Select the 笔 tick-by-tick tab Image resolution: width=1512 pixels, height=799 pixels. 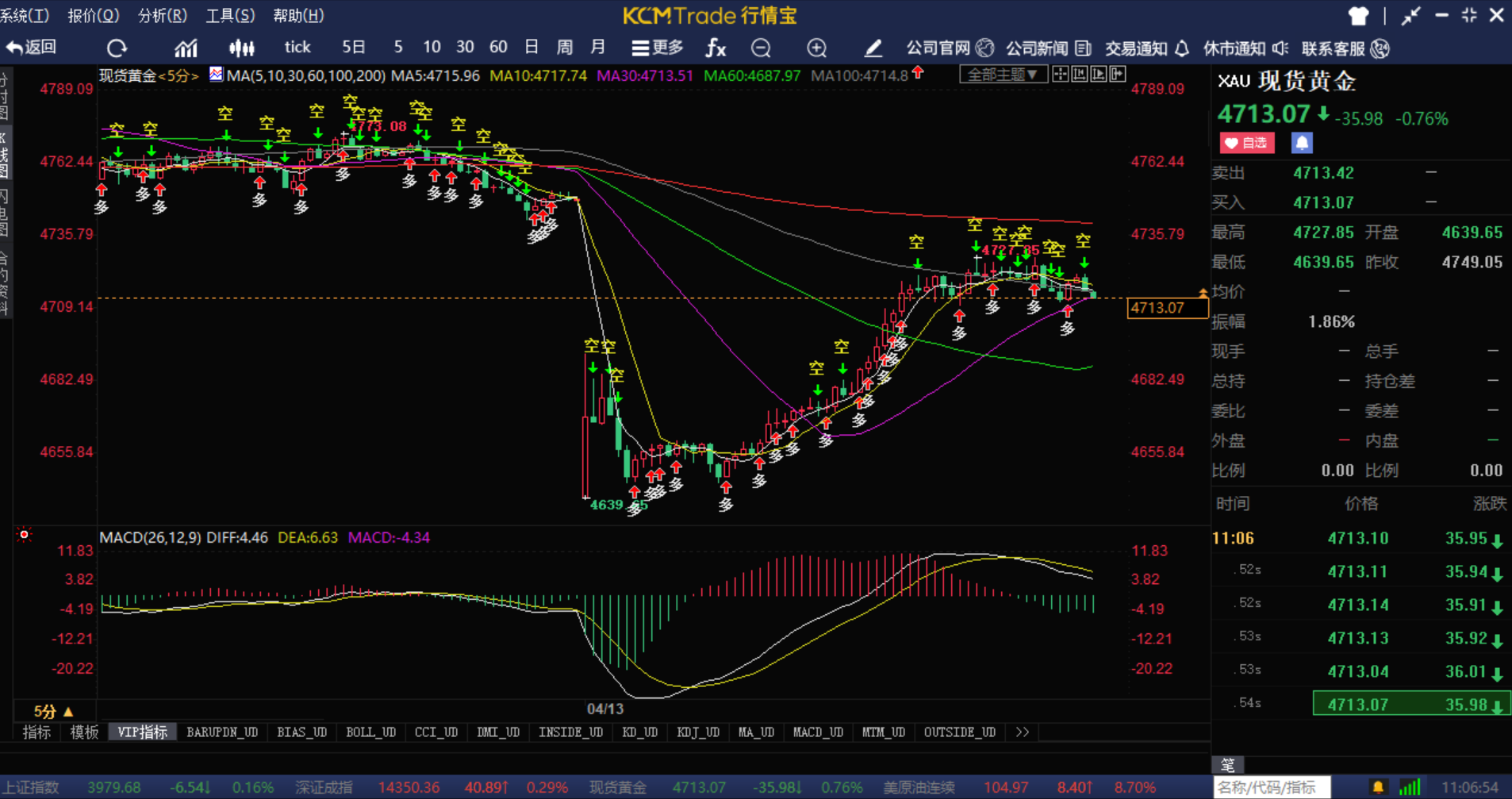click(x=1228, y=765)
